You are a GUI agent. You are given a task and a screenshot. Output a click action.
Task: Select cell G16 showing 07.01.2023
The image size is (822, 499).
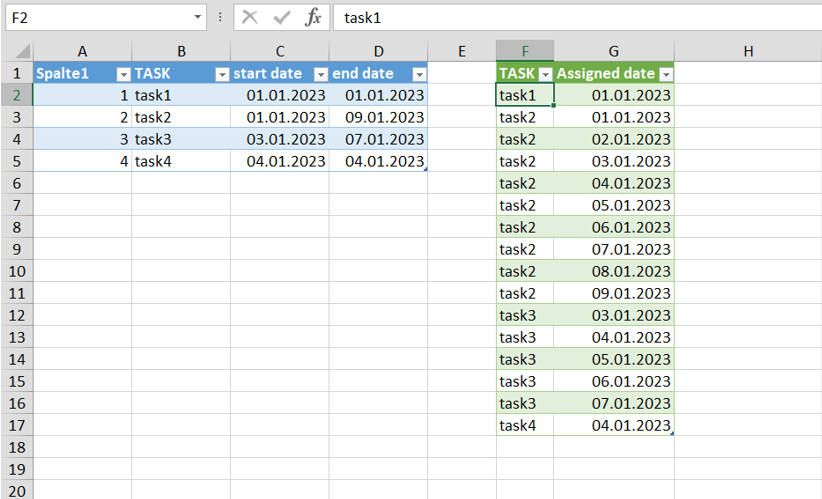click(x=614, y=403)
